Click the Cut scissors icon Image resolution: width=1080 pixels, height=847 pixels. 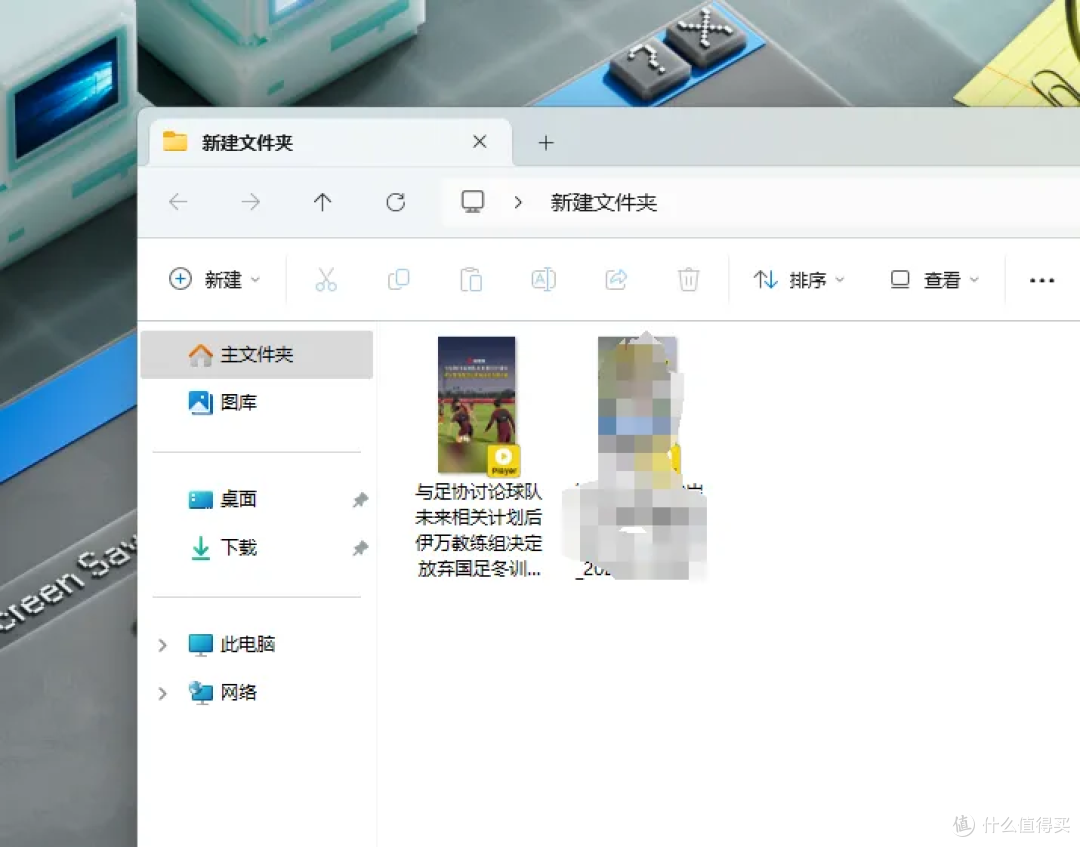click(x=326, y=280)
